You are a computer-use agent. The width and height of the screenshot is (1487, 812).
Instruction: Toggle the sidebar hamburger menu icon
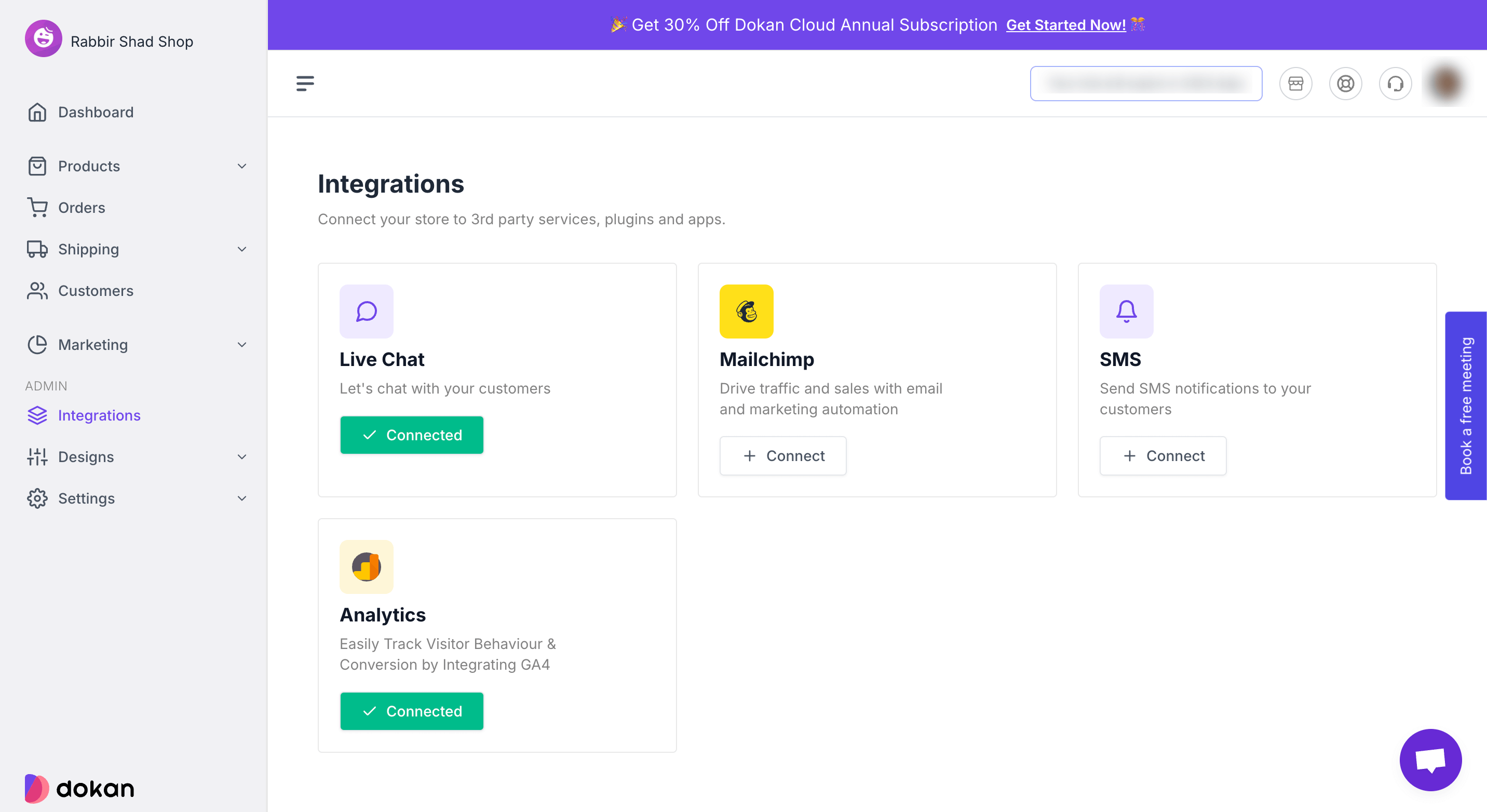click(305, 84)
